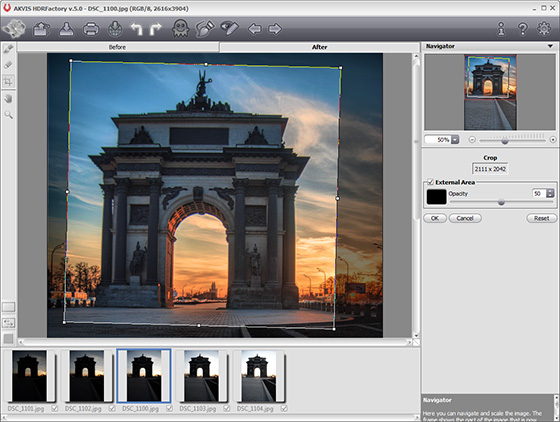
Task: Switch to the After tab
Action: [x=319, y=47]
